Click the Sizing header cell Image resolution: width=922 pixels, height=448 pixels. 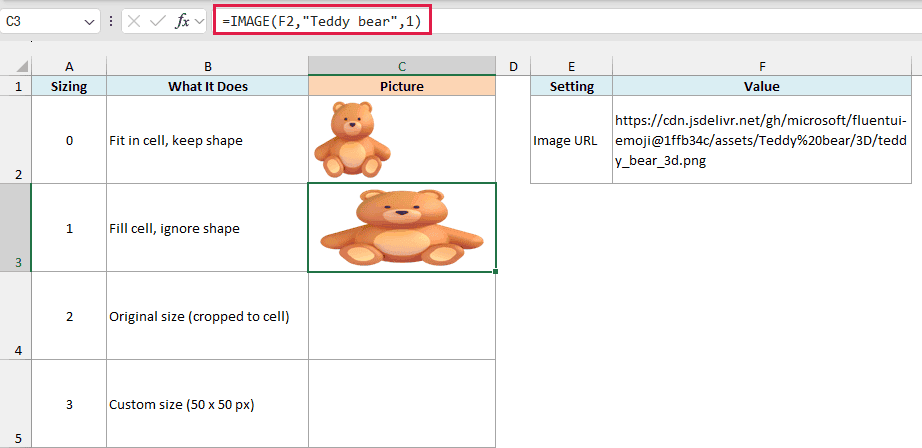(69, 86)
